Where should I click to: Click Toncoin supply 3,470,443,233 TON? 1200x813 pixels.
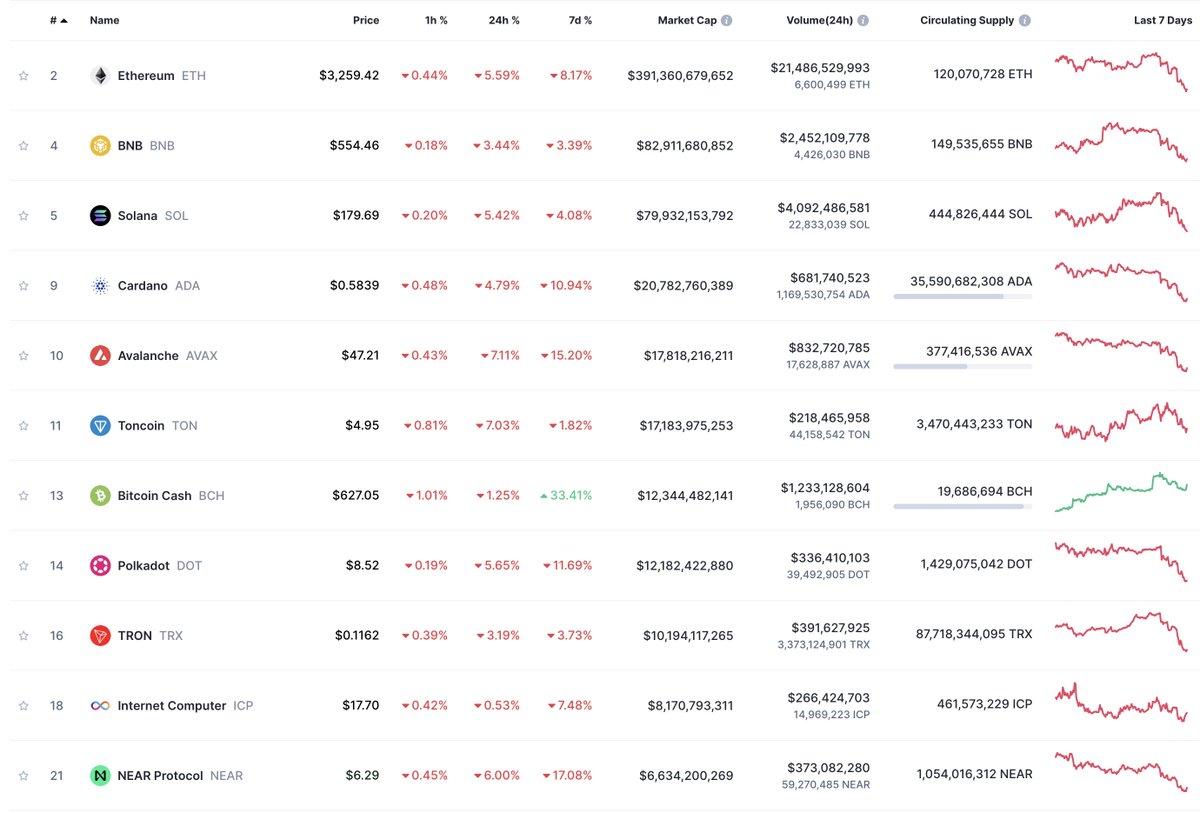tap(974, 424)
